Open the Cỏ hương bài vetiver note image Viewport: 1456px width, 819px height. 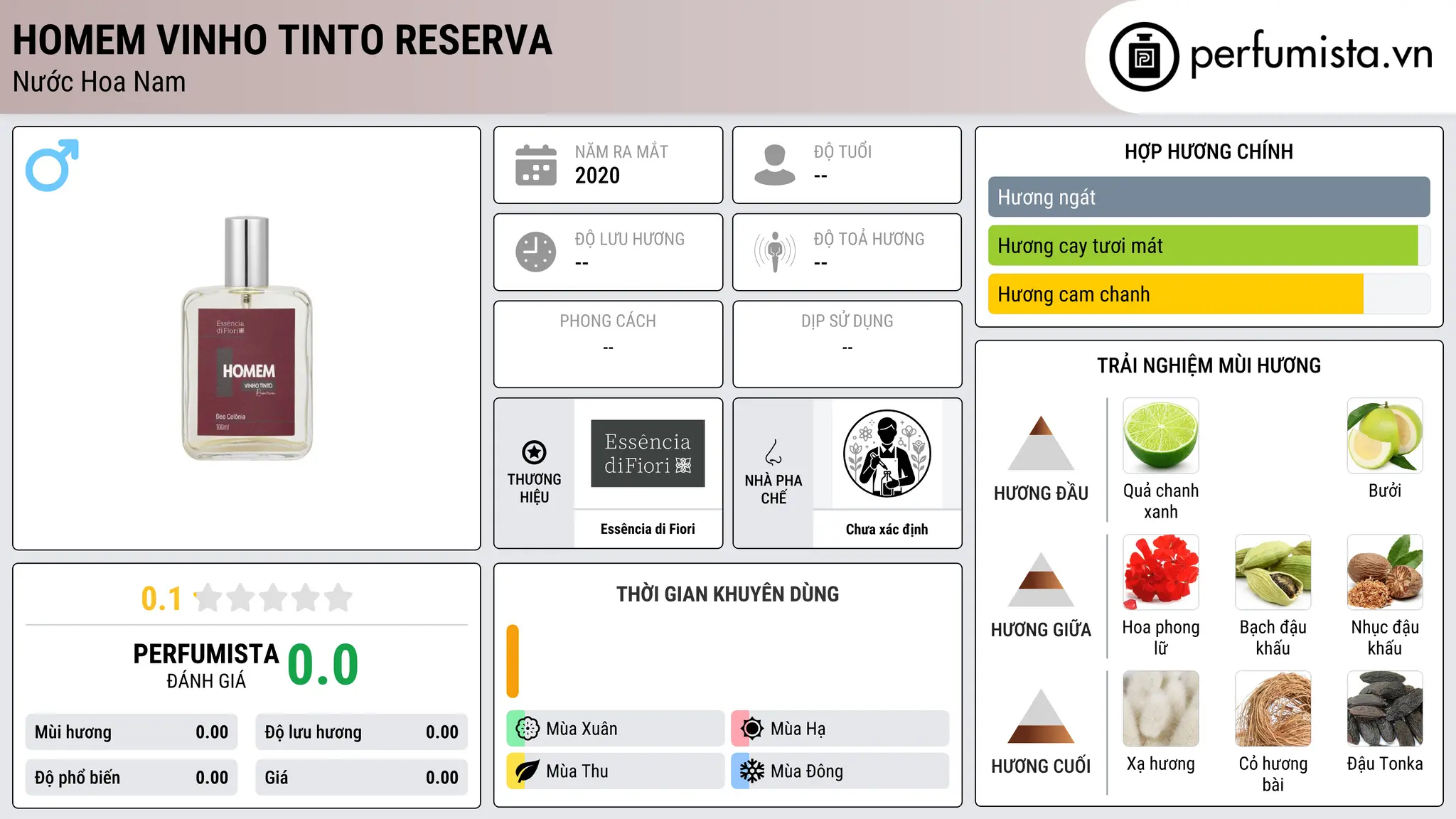pyautogui.click(x=1273, y=709)
